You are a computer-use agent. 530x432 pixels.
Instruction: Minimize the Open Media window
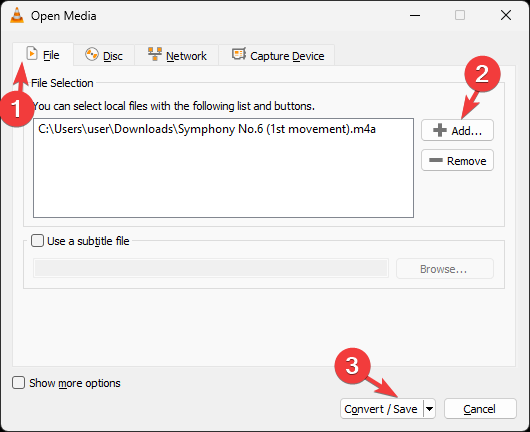coord(415,16)
